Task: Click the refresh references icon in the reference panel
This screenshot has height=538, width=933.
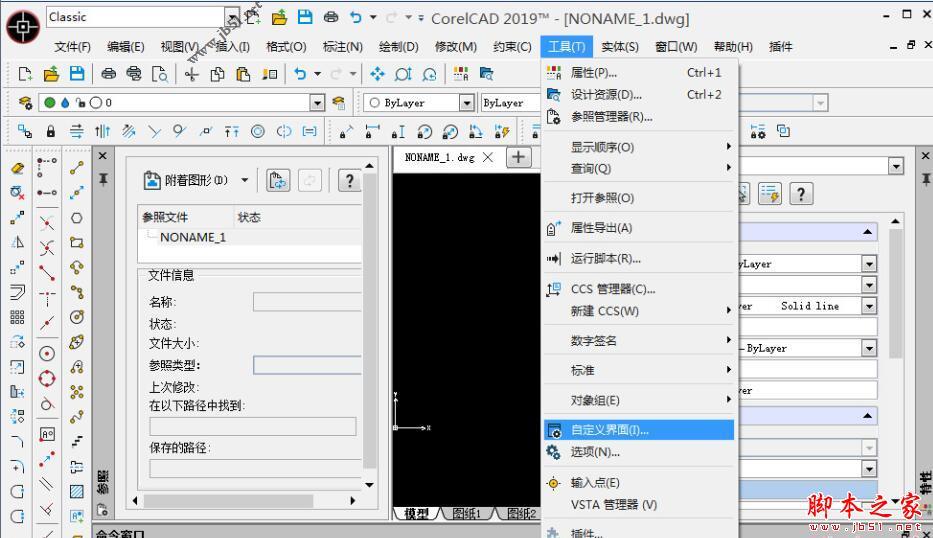Action: coord(278,180)
